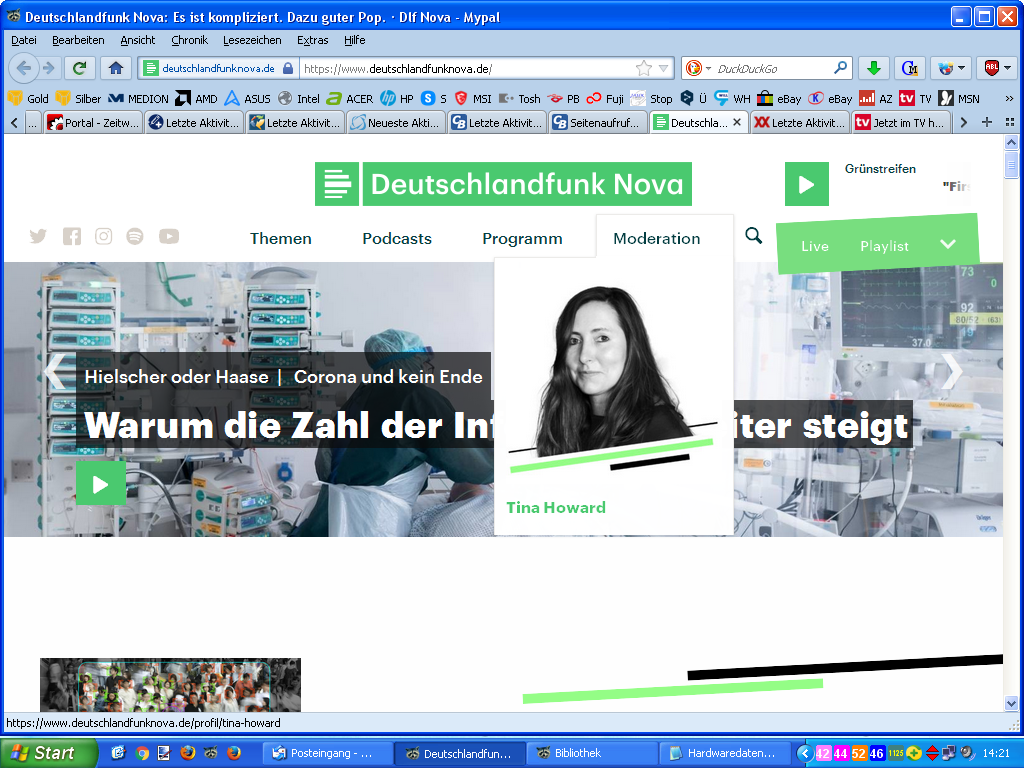The height and width of the screenshot is (768, 1024).
Task: Click the Deutschlandfunk Nova logo icon
Action: click(x=337, y=184)
